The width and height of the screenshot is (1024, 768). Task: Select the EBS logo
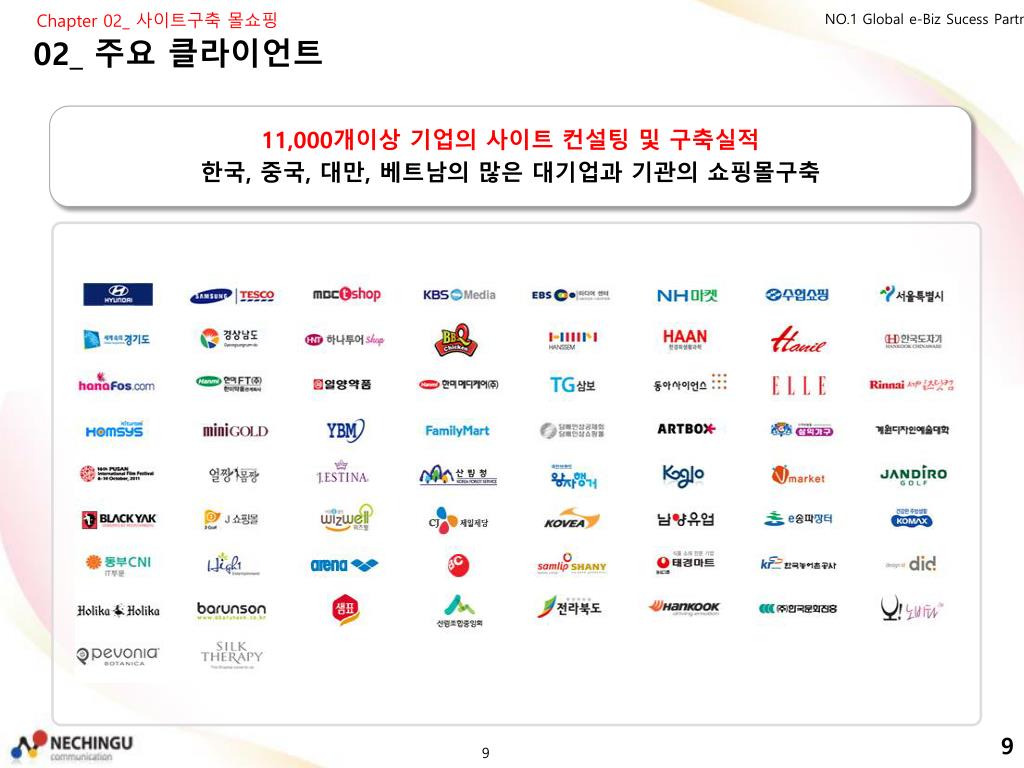point(571,295)
